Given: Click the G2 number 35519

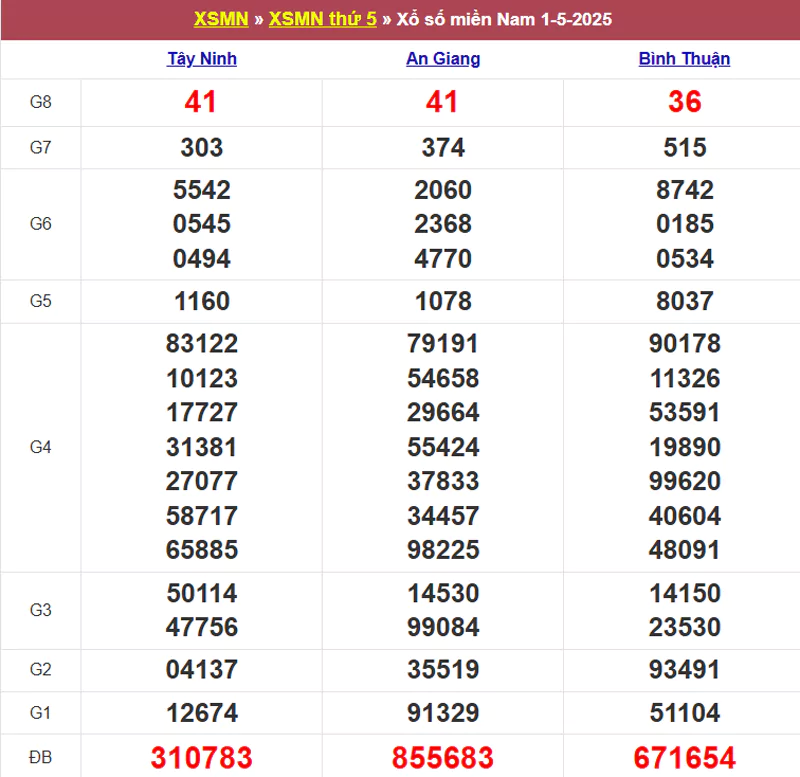Looking at the screenshot, I should point(443,669).
